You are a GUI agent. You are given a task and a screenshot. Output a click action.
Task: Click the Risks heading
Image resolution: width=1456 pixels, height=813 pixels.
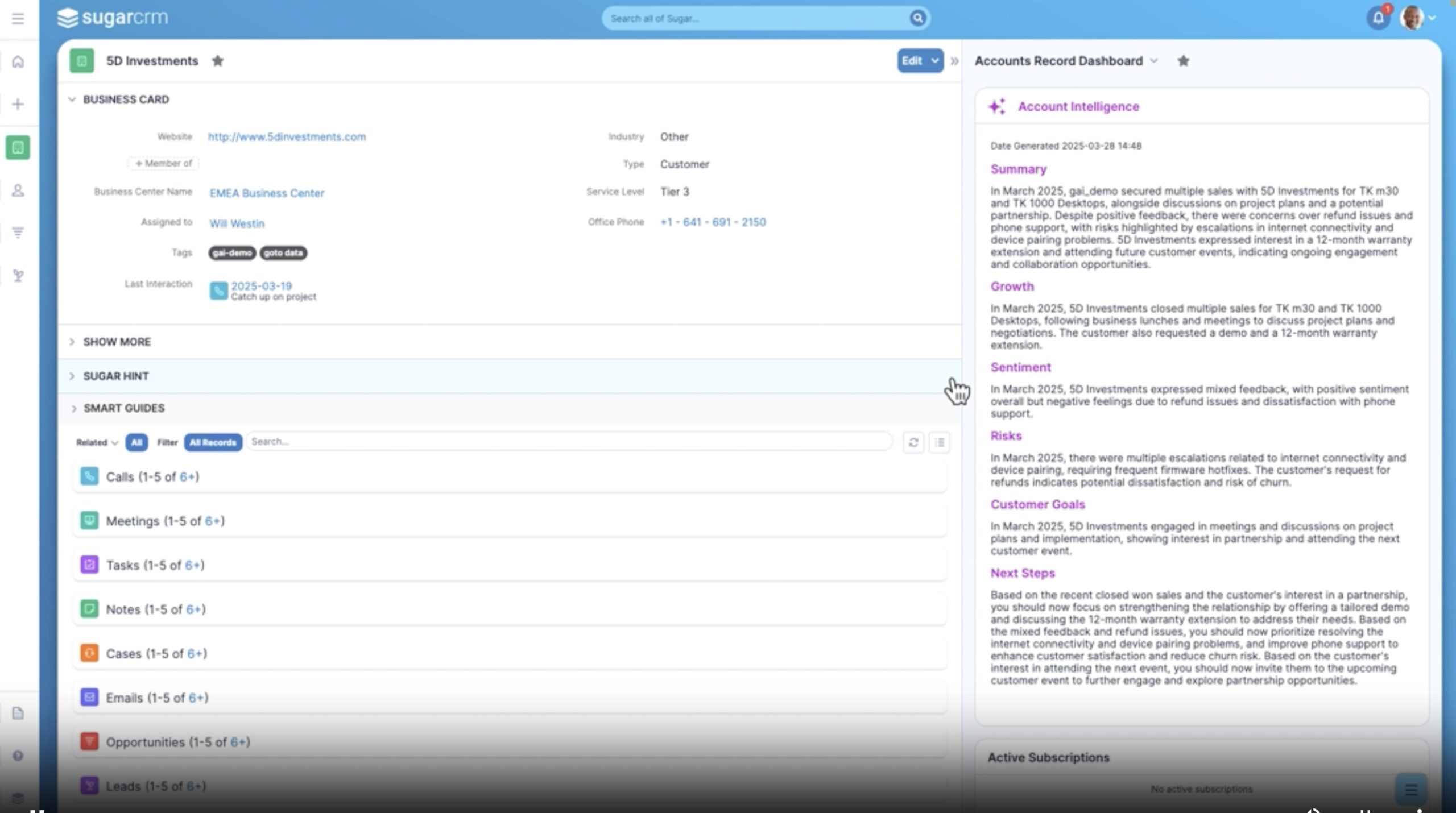point(1006,436)
